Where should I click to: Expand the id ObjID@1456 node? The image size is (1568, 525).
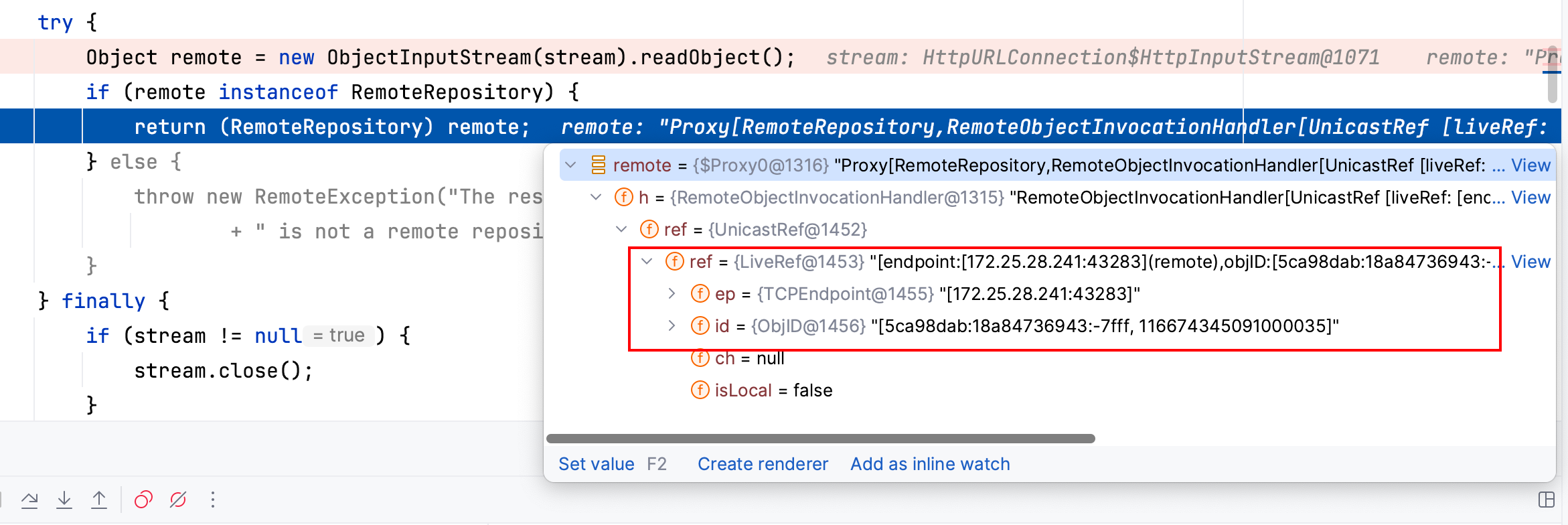pos(672,326)
